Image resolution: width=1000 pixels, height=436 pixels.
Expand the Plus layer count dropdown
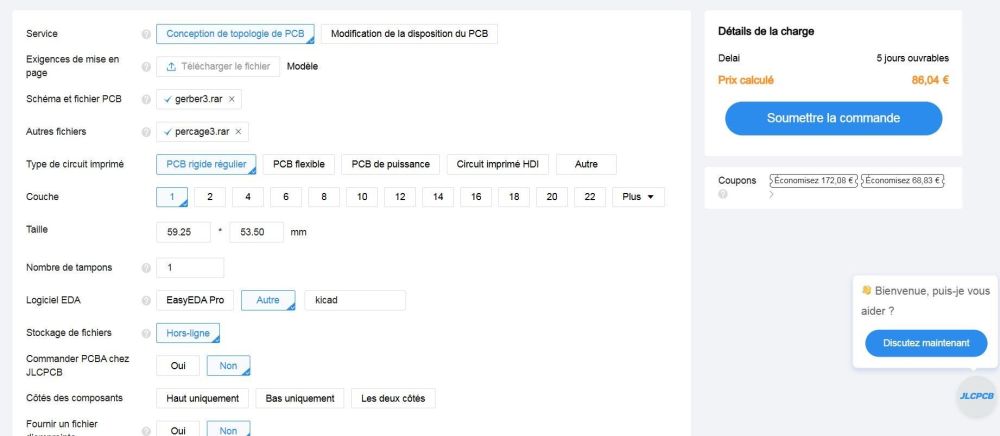(638, 197)
